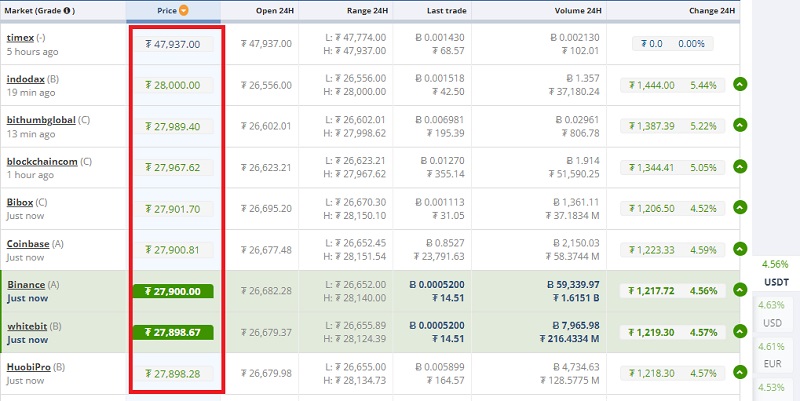Click the timex price 47,937.00

point(173,44)
